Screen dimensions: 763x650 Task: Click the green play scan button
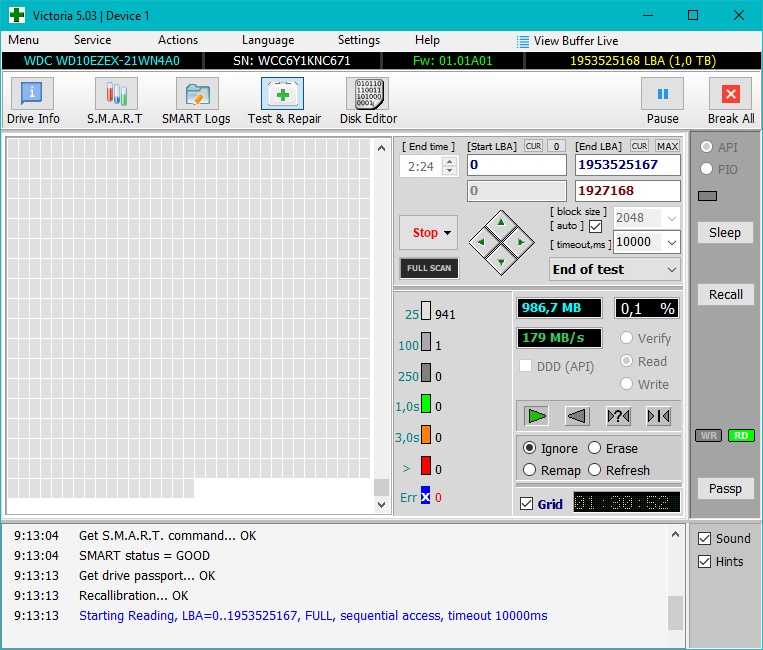pos(537,416)
